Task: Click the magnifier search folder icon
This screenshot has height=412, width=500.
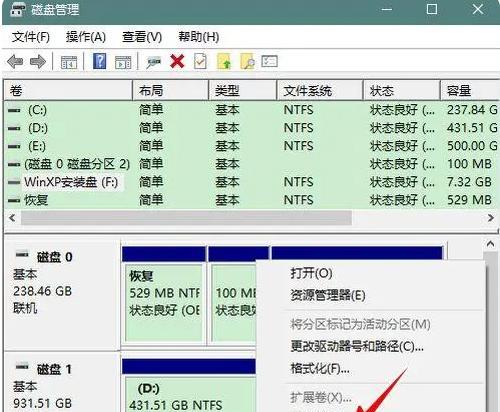Action: tap(247, 61)
